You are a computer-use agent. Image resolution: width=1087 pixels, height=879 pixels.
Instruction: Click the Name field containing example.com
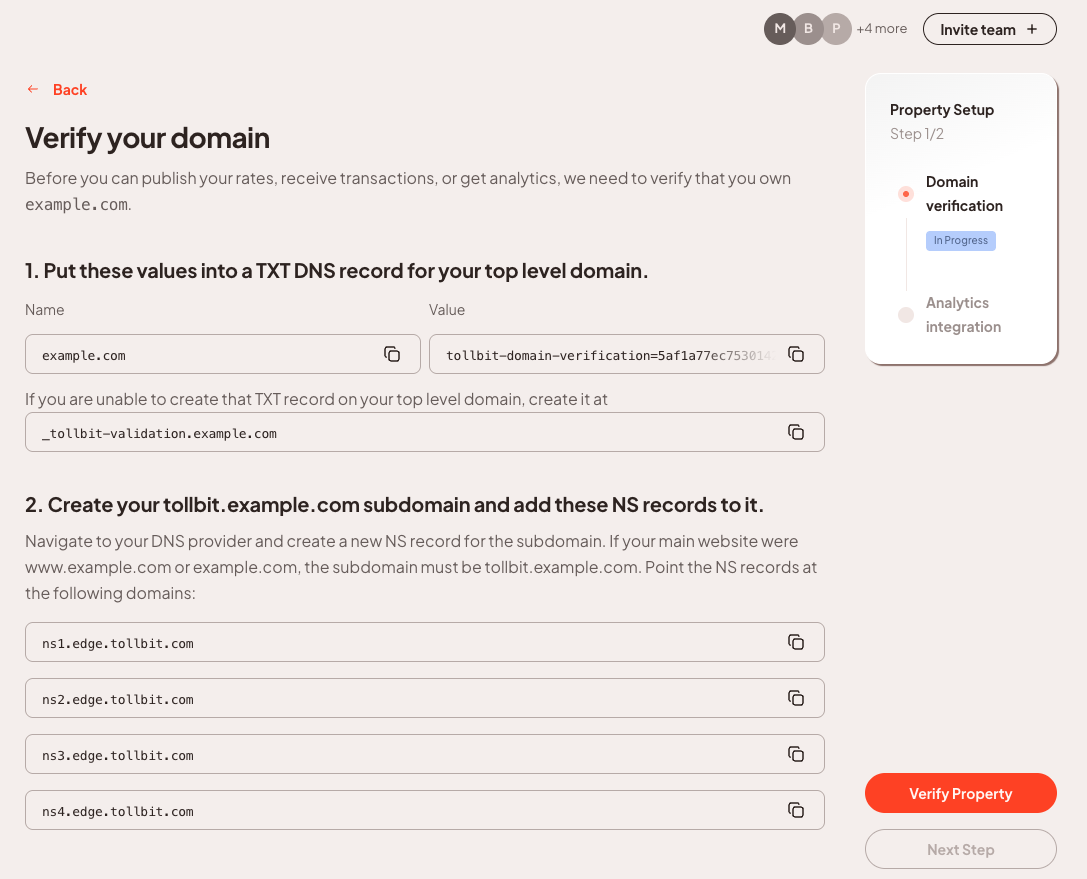click(223, 354)
